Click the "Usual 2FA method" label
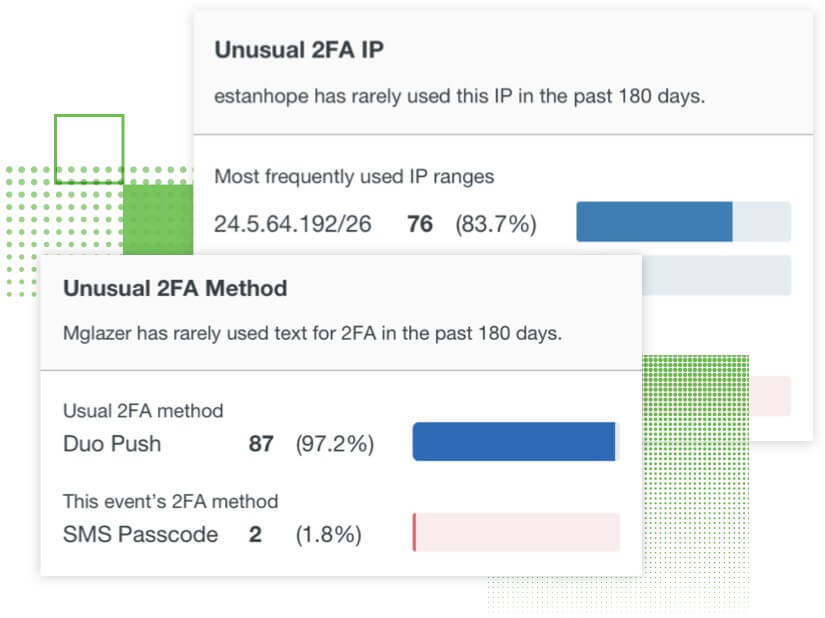Screen dimensions: 825x618 (x=143, y=411)
